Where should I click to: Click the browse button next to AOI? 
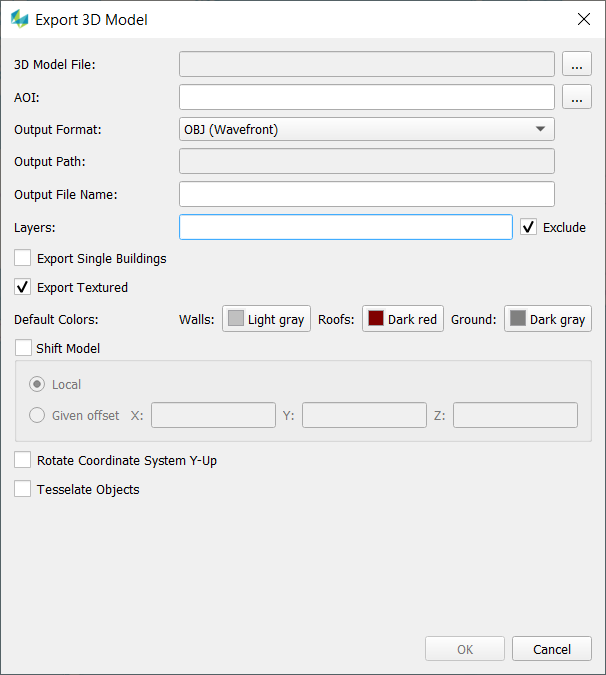[577, 97]
